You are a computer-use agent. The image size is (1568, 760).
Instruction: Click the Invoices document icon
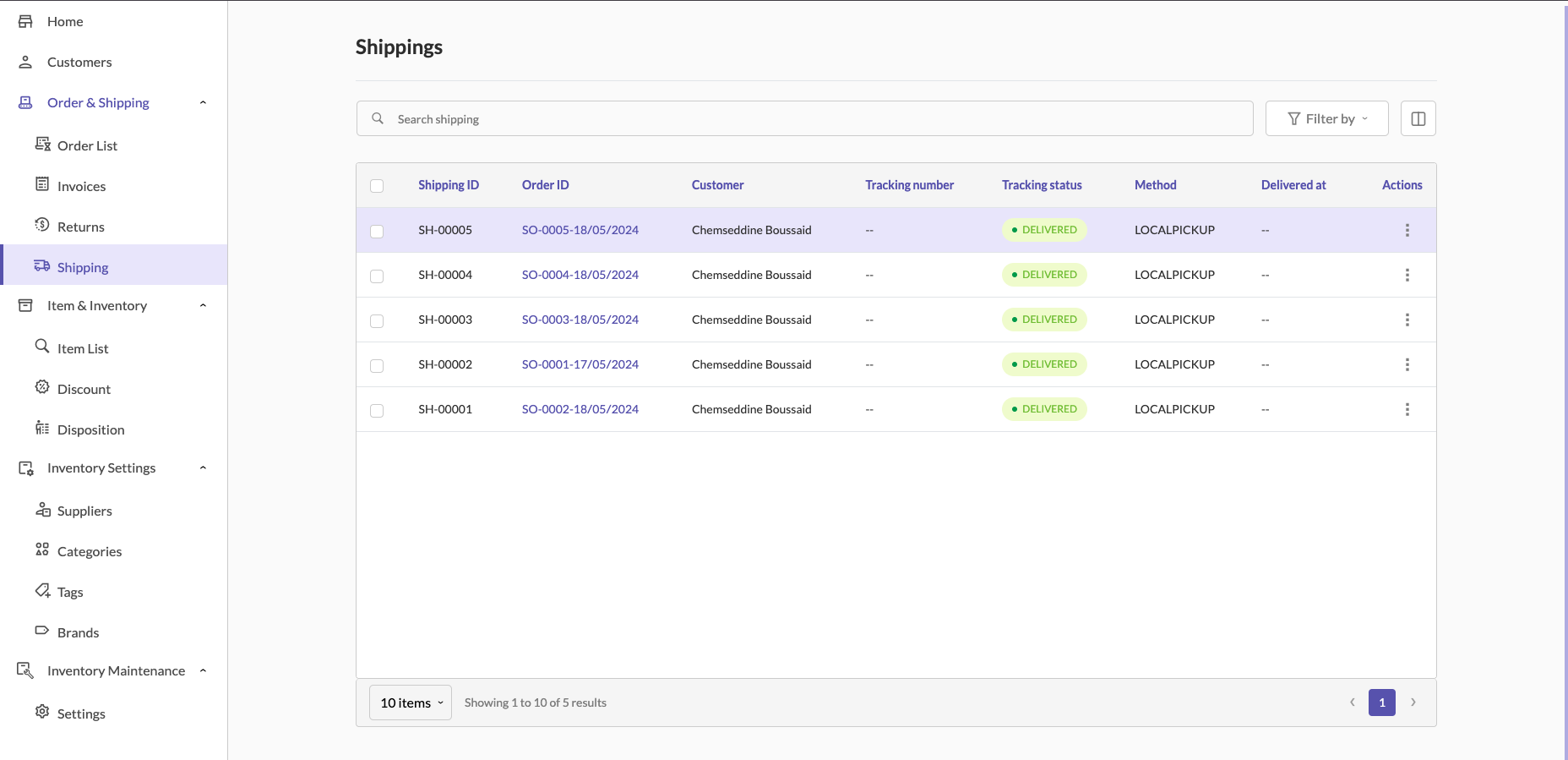pos(42,184)
